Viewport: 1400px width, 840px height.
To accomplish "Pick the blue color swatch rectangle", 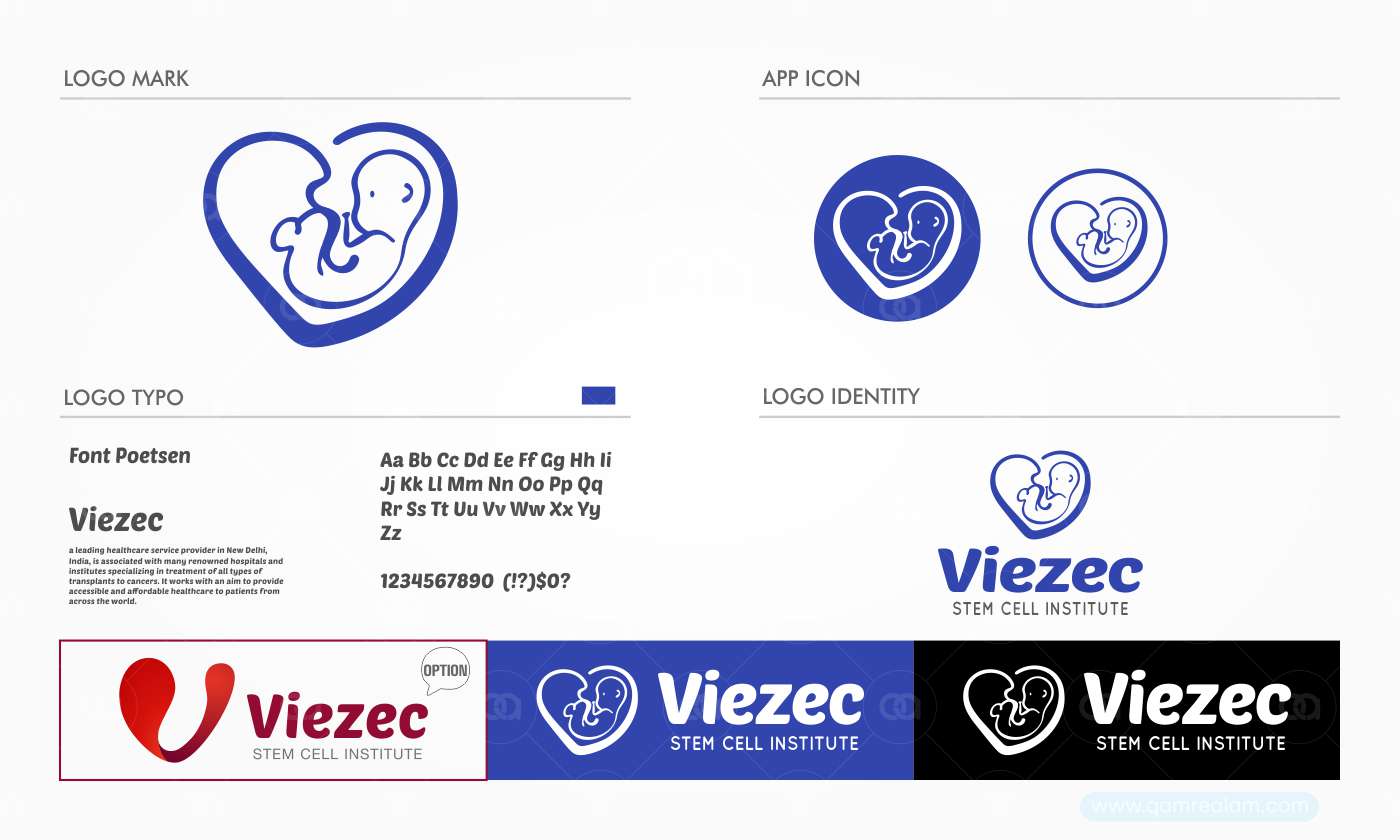I will click(x=598, y=395).
